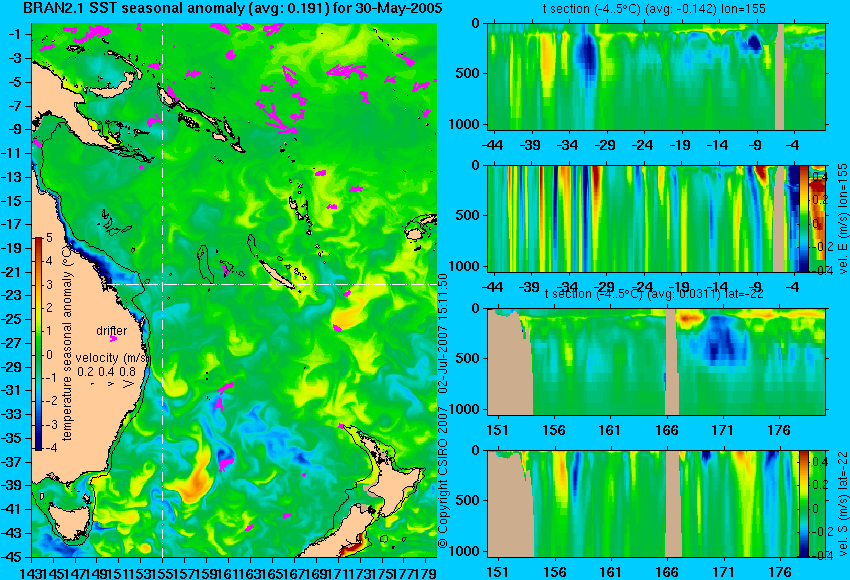Click the '02-Jul-2007 15:11:50' timestamp
This screenshot has width=850, height=580.
coord(443,333)
